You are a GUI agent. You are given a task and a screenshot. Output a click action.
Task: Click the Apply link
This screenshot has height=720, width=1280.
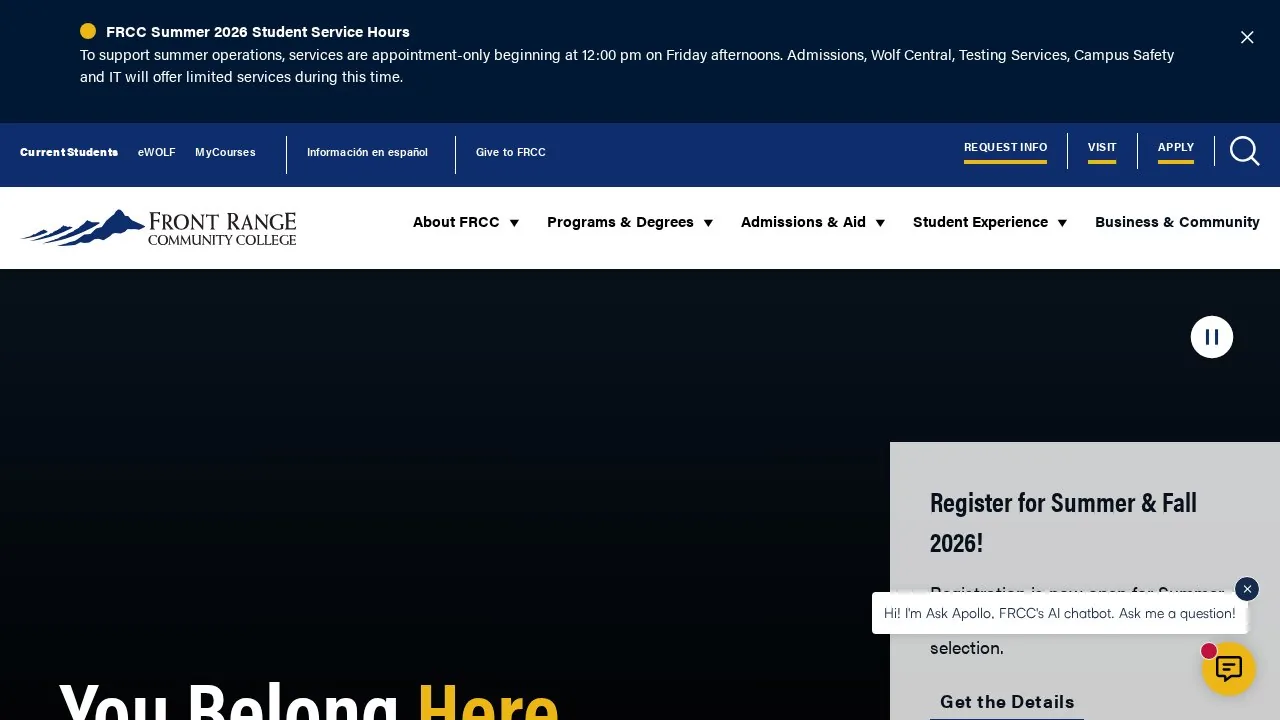[1176, 148]
